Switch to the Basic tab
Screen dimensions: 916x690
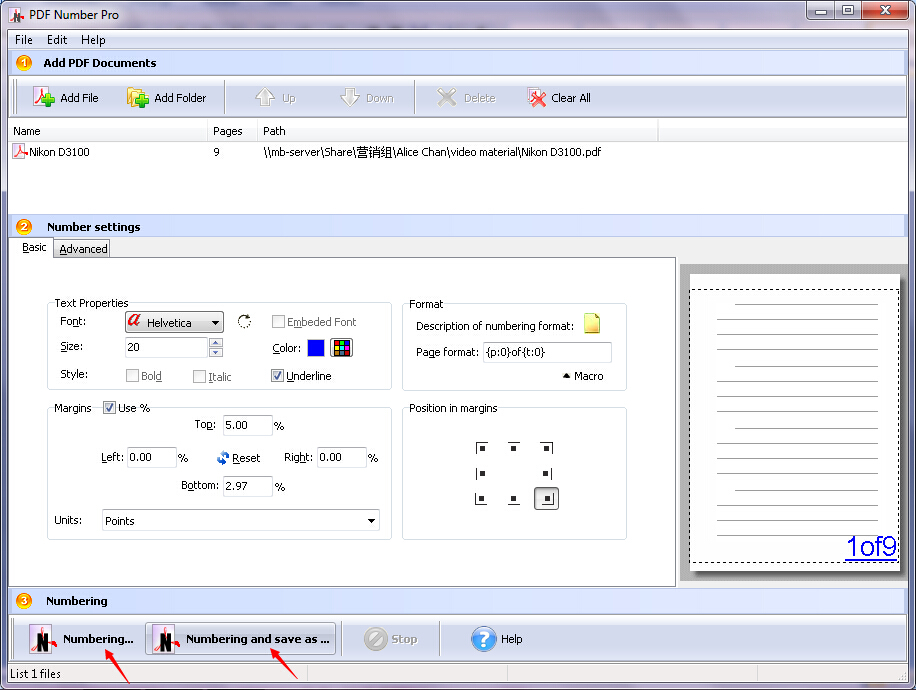click(34, 247)
